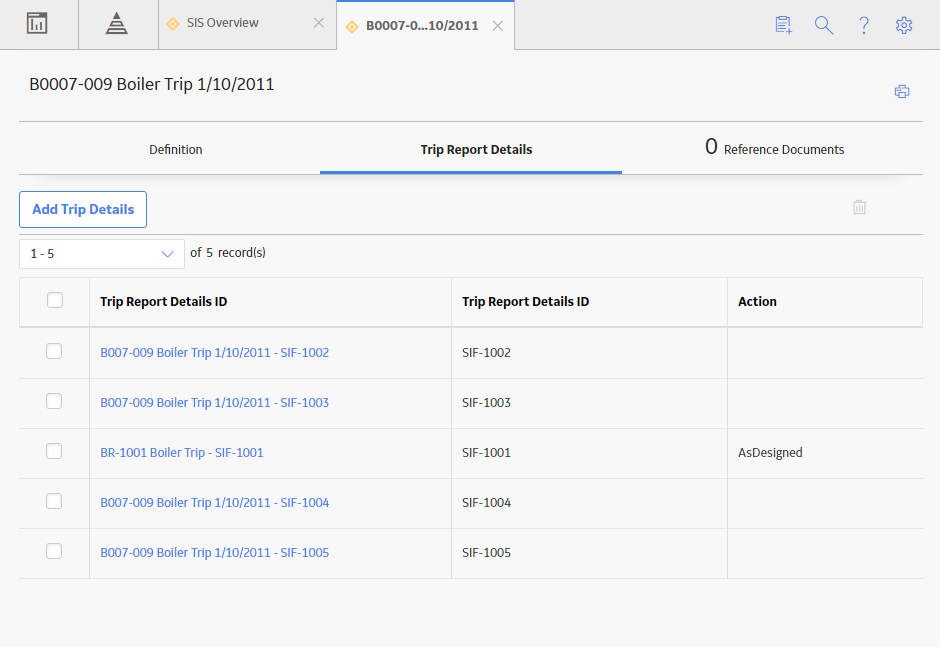Open the search magnifier icon
Screen dimensions: 940x647
[x=824, y=25]
